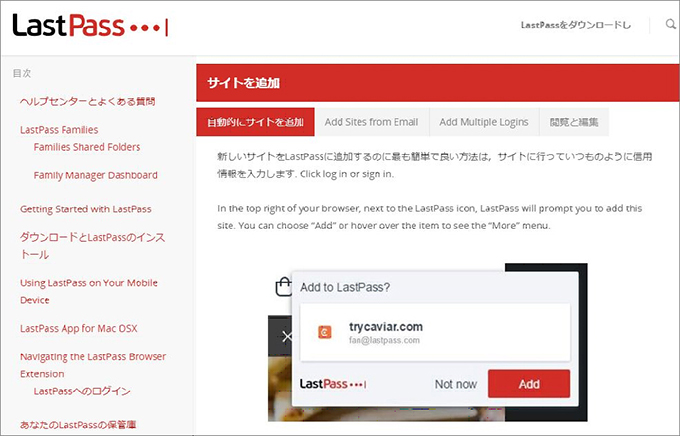The width and height of the screenshot is (680, 436).
Task: Switch to Add Sites from Email tab
Action: pos(371,122)
